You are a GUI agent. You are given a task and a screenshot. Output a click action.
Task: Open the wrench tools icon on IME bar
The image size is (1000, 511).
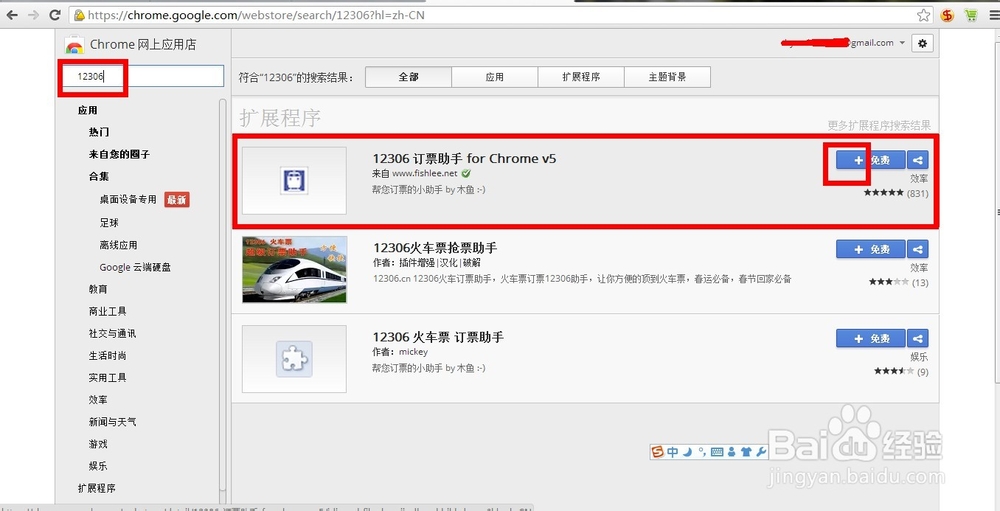tap(760, 452)
